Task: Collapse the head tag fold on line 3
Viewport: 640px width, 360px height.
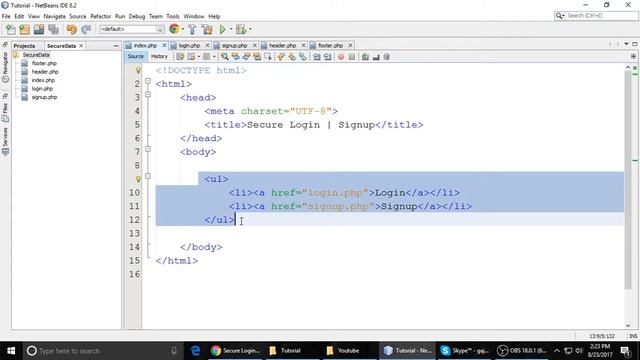Action: coord(148,95)
